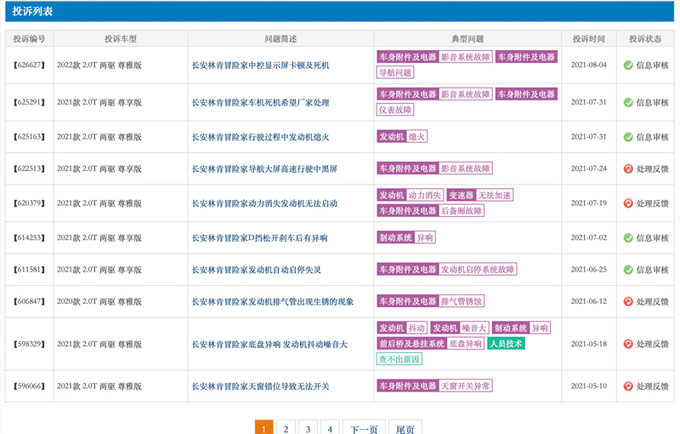Click date 2021-07-02
The width and height of the screenshot is (680, 434).
[589, 238]
